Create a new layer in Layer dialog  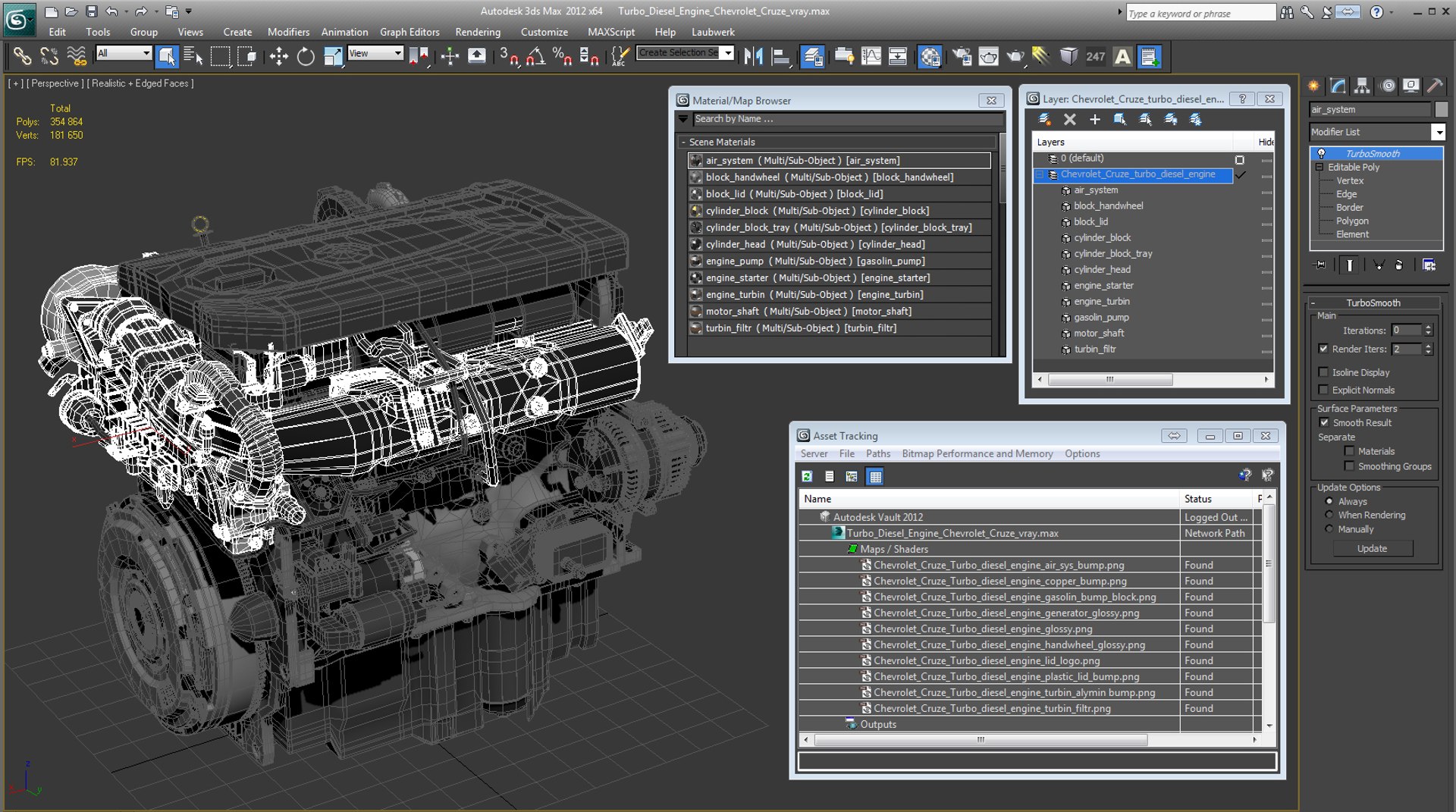tap(1044, 119)
